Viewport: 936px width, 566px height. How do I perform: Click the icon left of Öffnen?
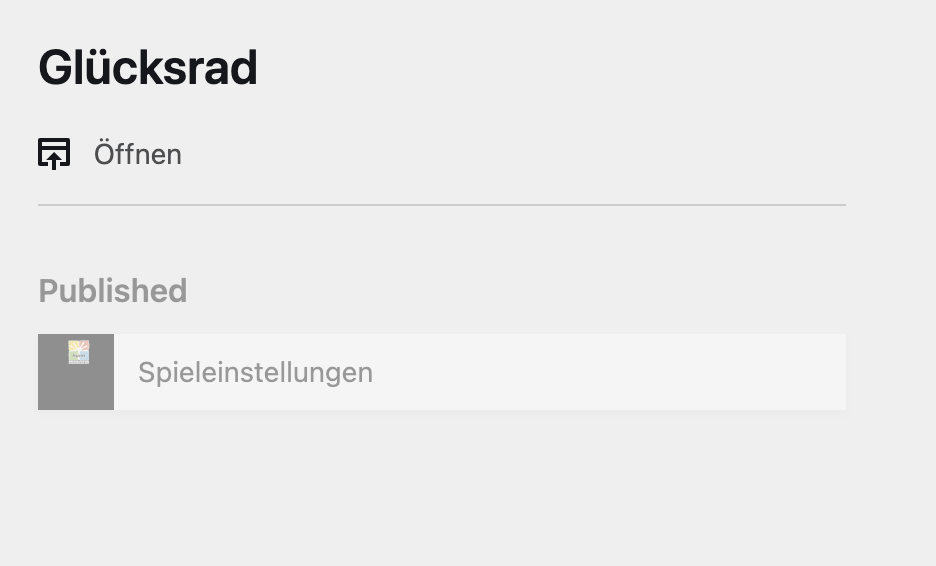pos(54,154)
